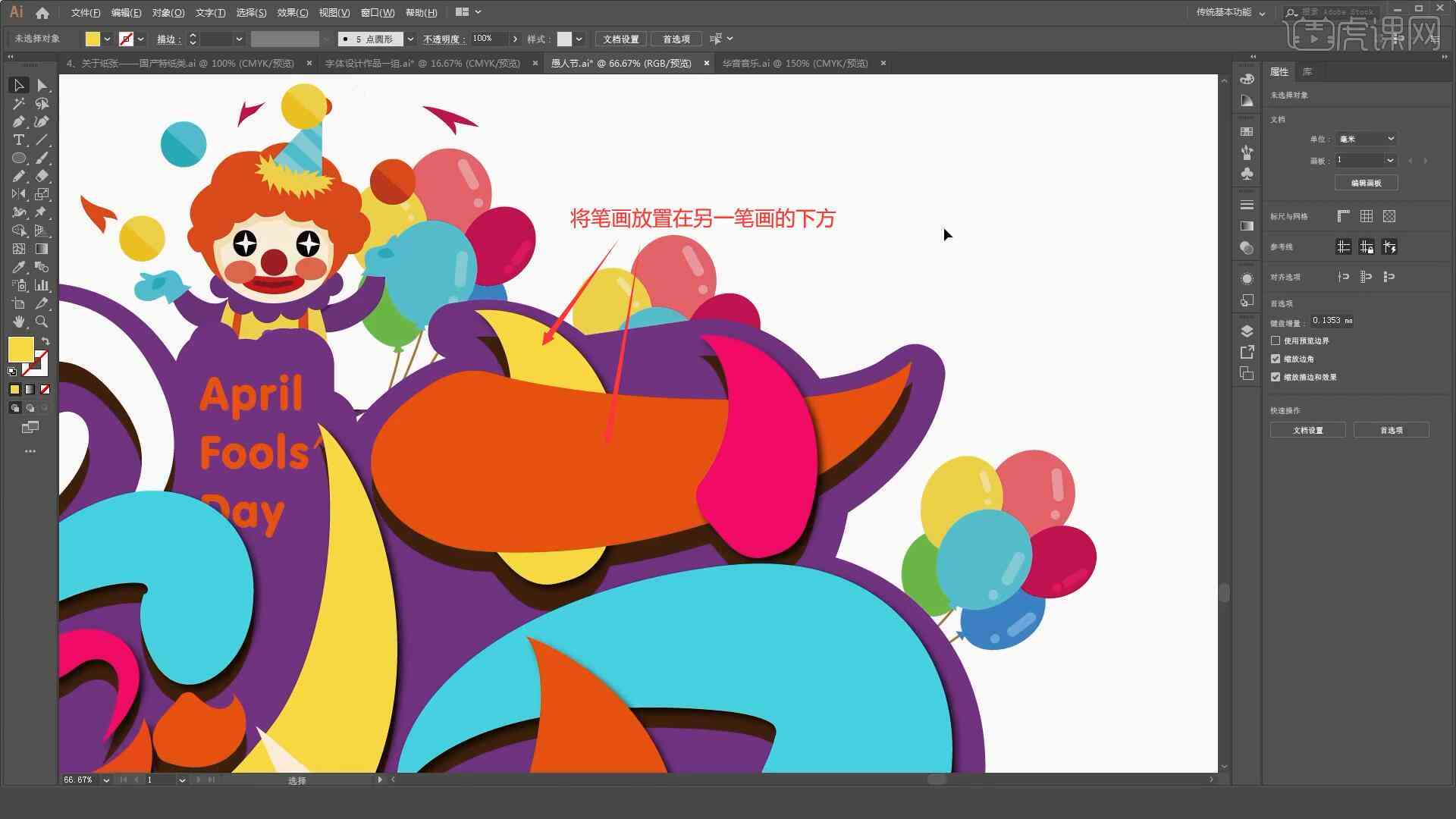Enable 使用预览边界 checkbox
The height and width of the screenshot is (819, 1456).
coord(1274,340)
